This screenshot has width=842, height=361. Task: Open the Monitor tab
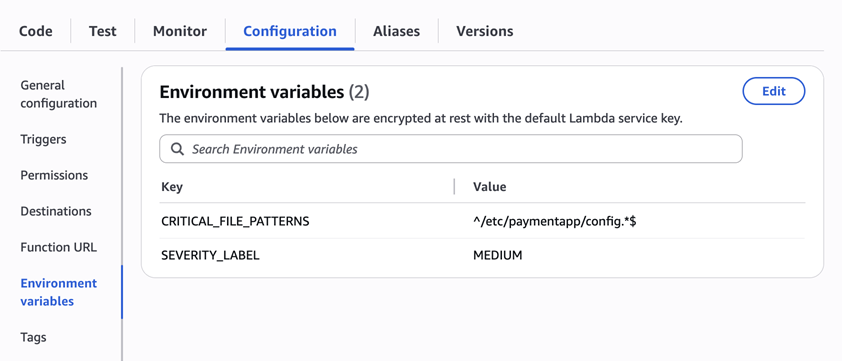(180, 31)
